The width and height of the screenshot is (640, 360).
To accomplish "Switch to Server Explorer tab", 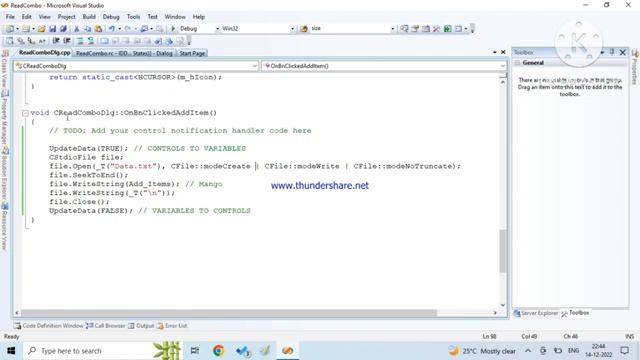I will 536,313.
